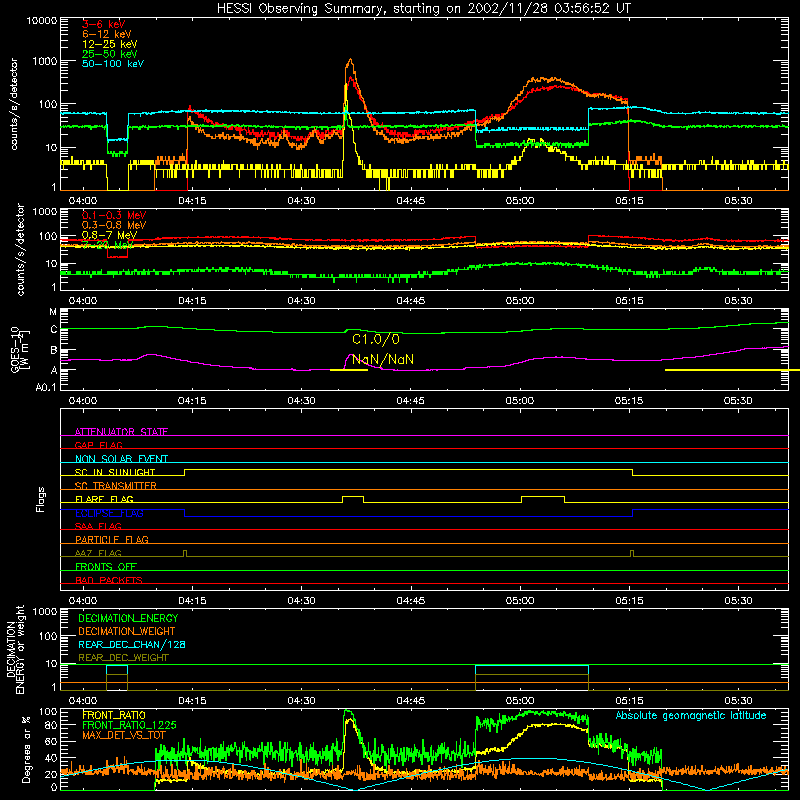The height and width of the screenshot is (800, 800).
Task: Click the 6-12 keV flare peak near 04:37
Action: (350, 61)
